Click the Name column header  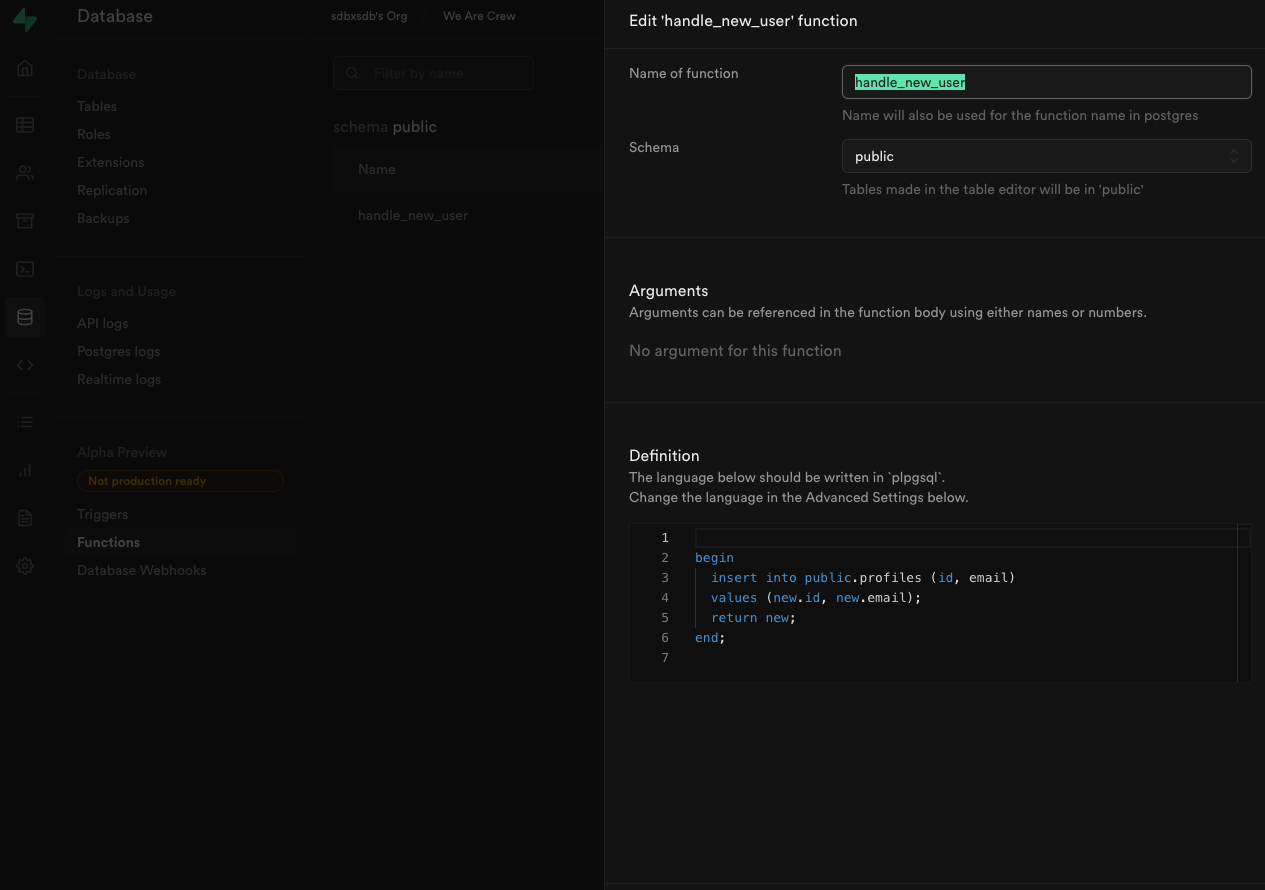point(377,169)
